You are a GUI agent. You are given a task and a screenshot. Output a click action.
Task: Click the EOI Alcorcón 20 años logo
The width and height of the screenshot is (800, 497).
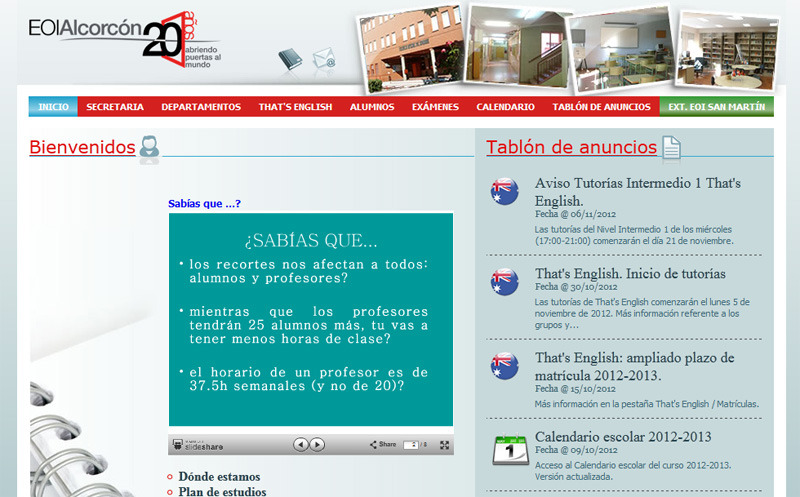tap(125, 40)
